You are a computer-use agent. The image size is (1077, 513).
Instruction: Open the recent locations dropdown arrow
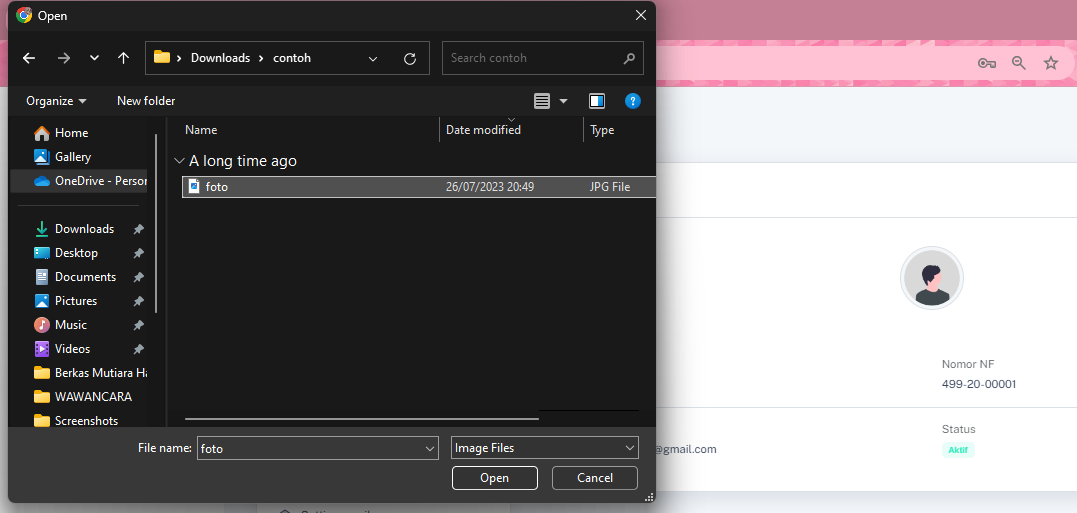[x=94, y=58]
